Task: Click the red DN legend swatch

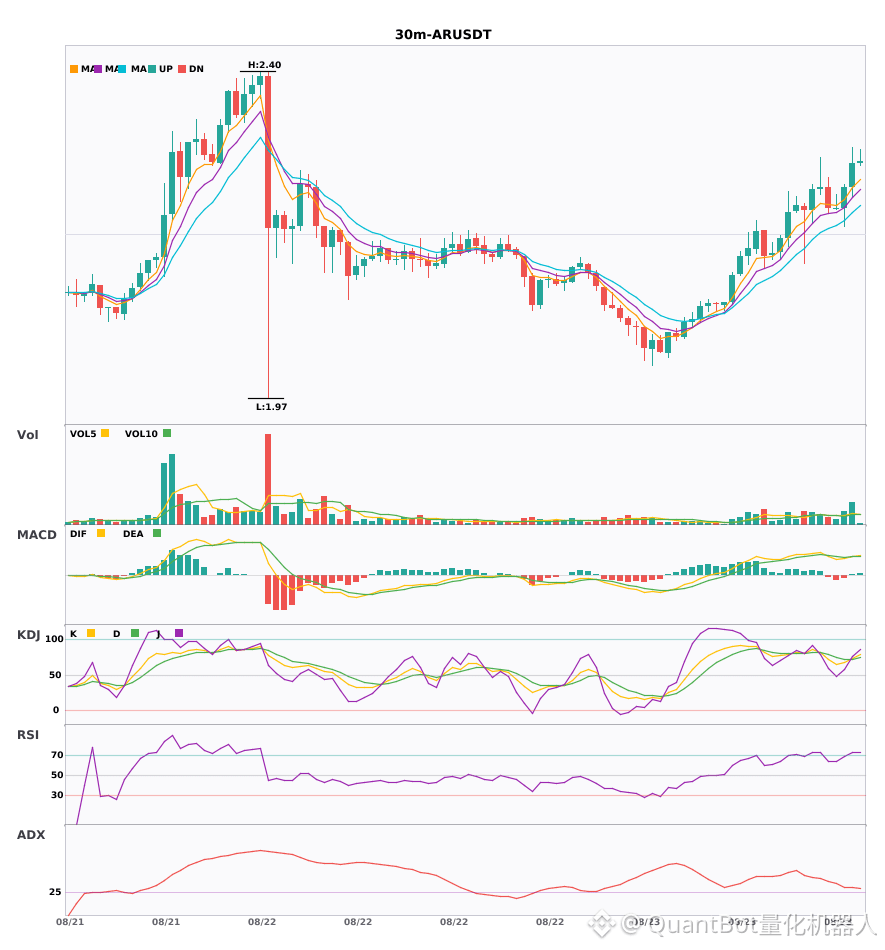Action: pyautogui.click(x=182, y=69)
